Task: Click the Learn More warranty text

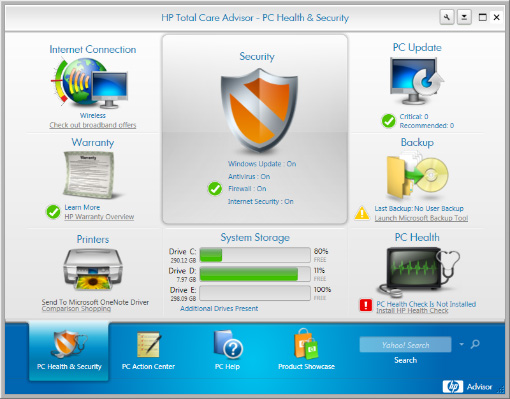Action: [x=82, y=207]
